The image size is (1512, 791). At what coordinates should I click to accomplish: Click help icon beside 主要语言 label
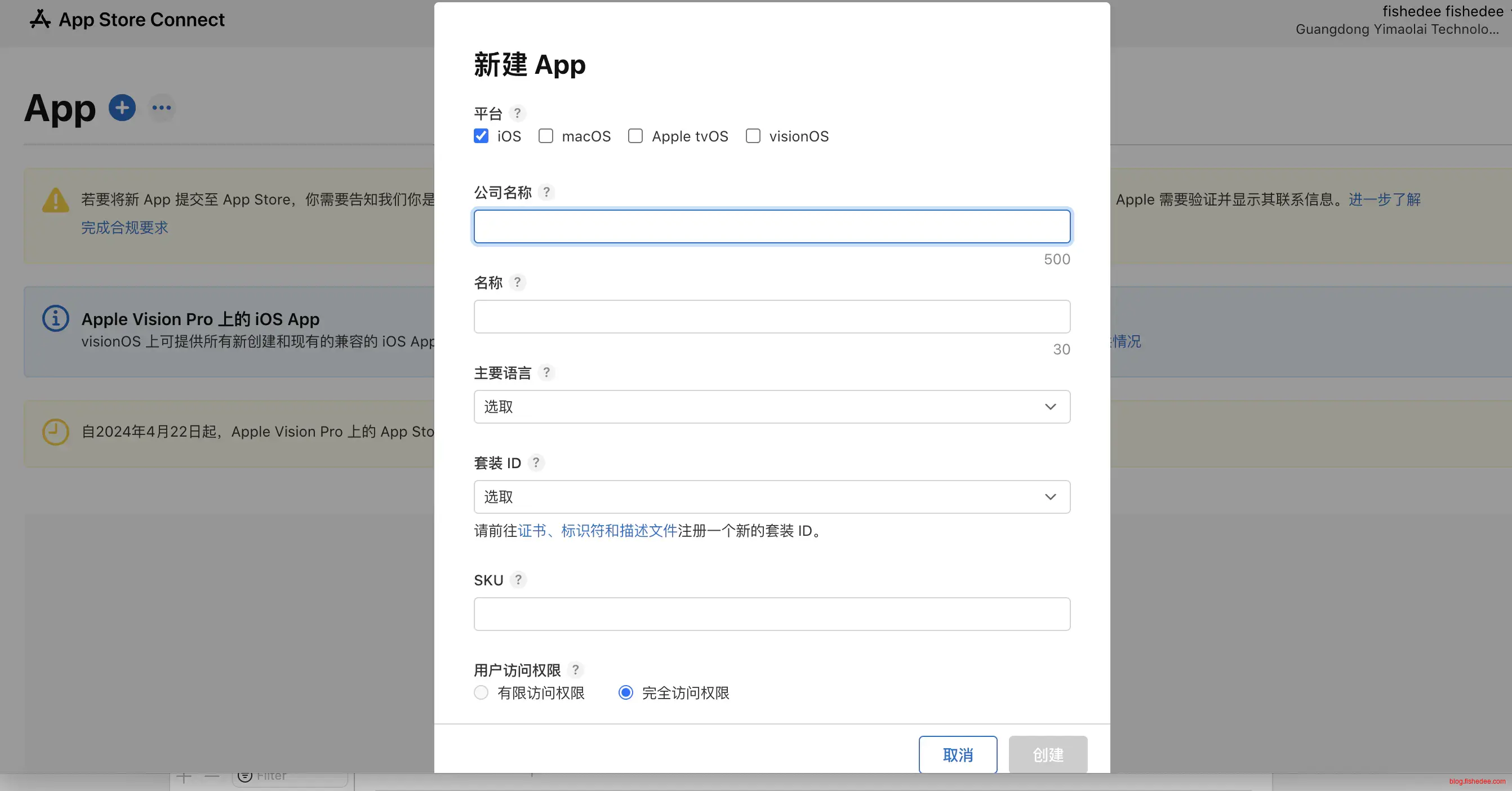[546, 372]
